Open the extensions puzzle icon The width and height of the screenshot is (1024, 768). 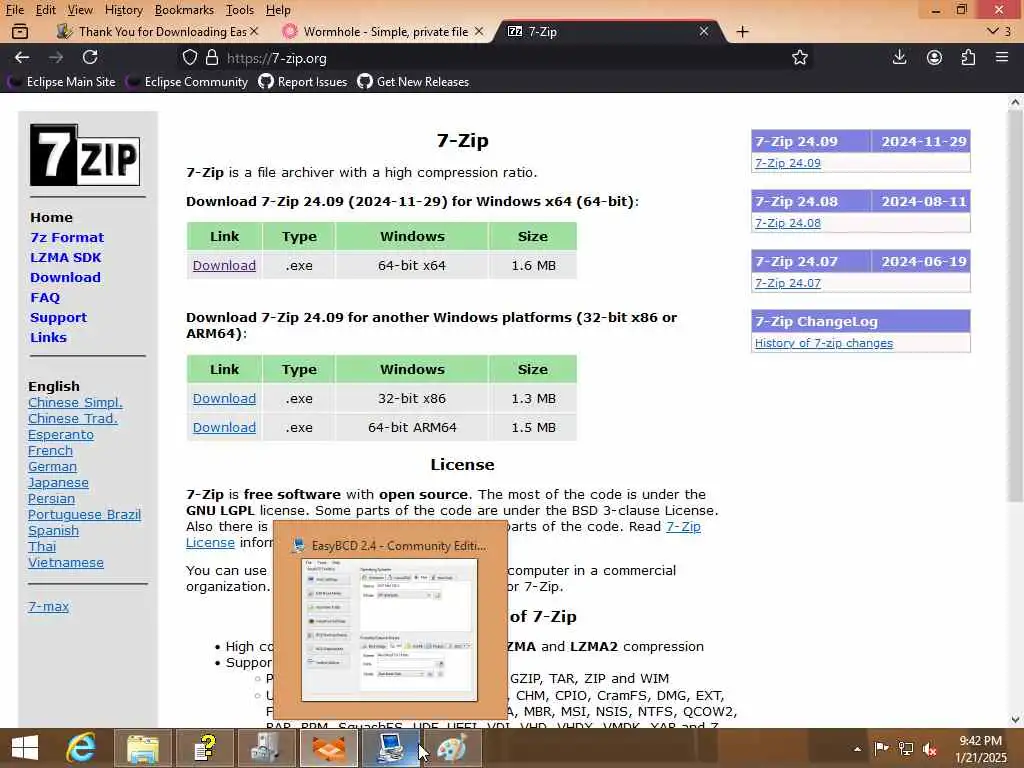coord(968,57)
